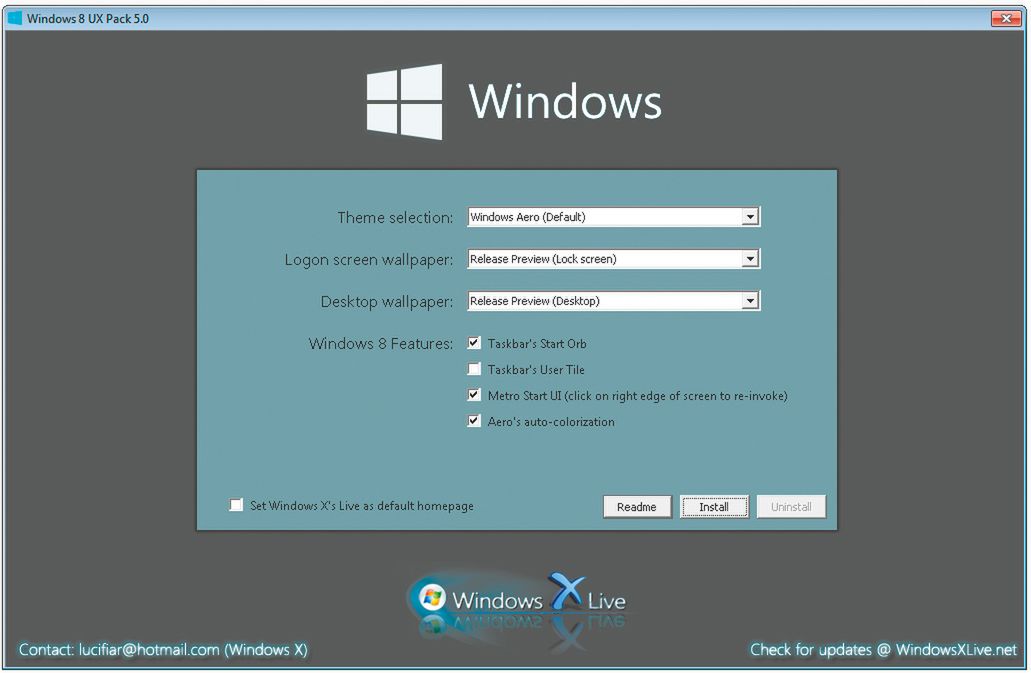Open the Desktop wallpaper dropdown

[613, 301]
